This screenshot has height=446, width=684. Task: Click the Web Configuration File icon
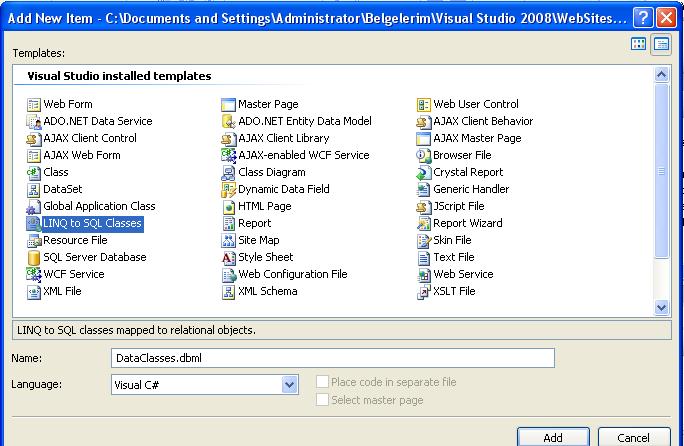coord(229,275)
